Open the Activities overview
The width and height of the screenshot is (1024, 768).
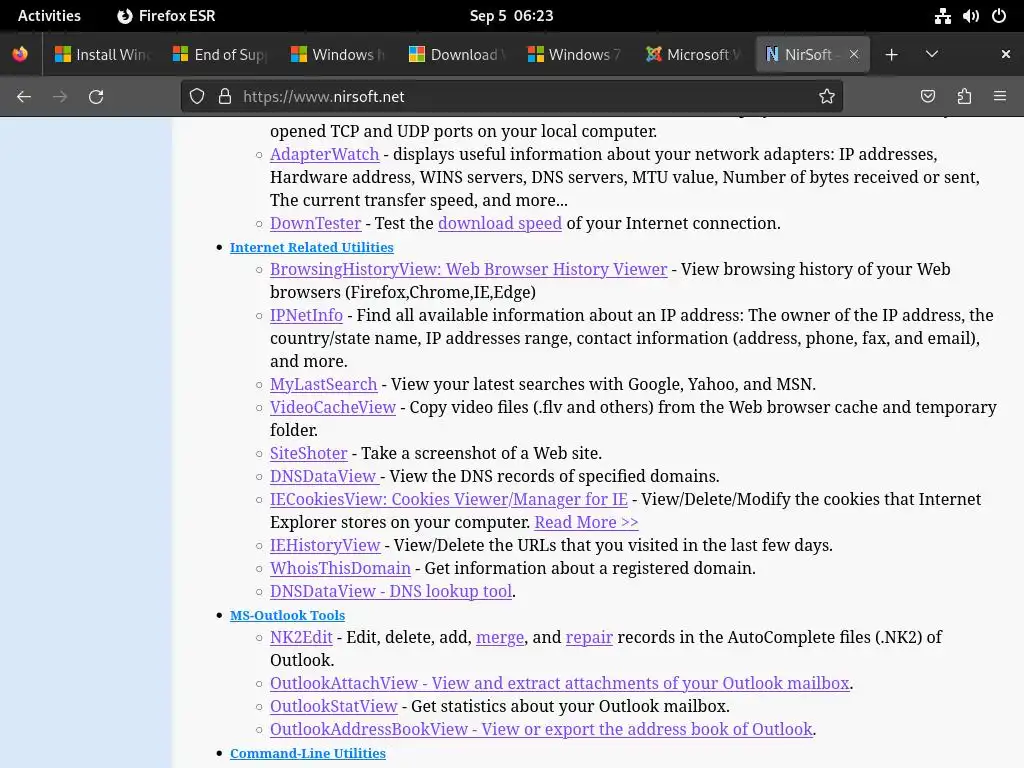pyautogui.click(x=49, y=16)
